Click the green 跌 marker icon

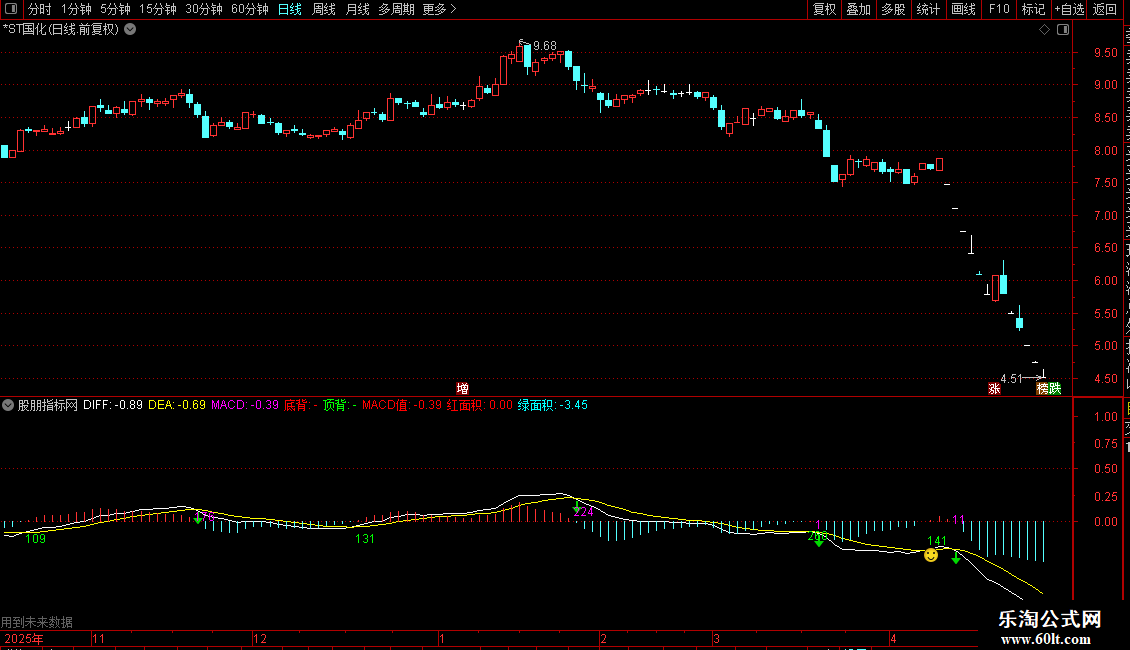click(x=1055, y=388)
